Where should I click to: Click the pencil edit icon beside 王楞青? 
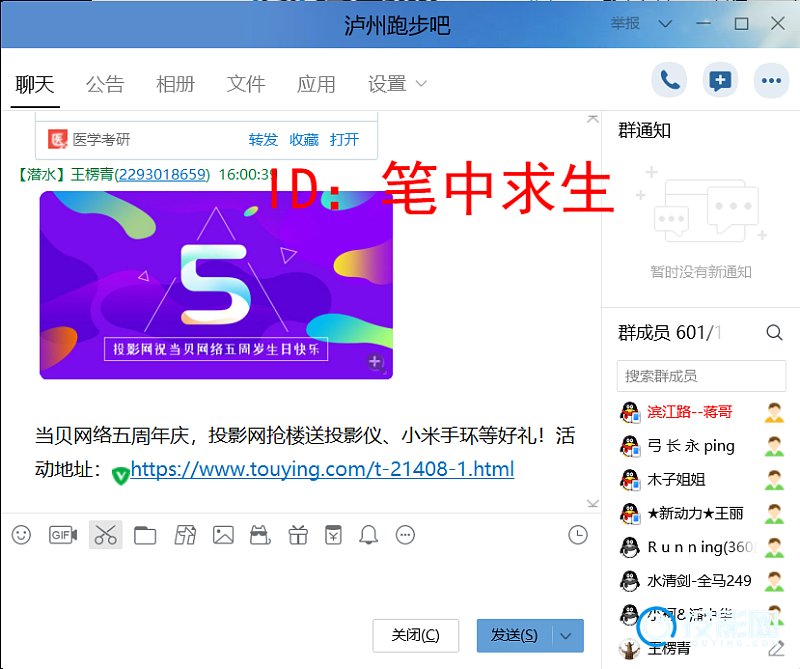776,649
